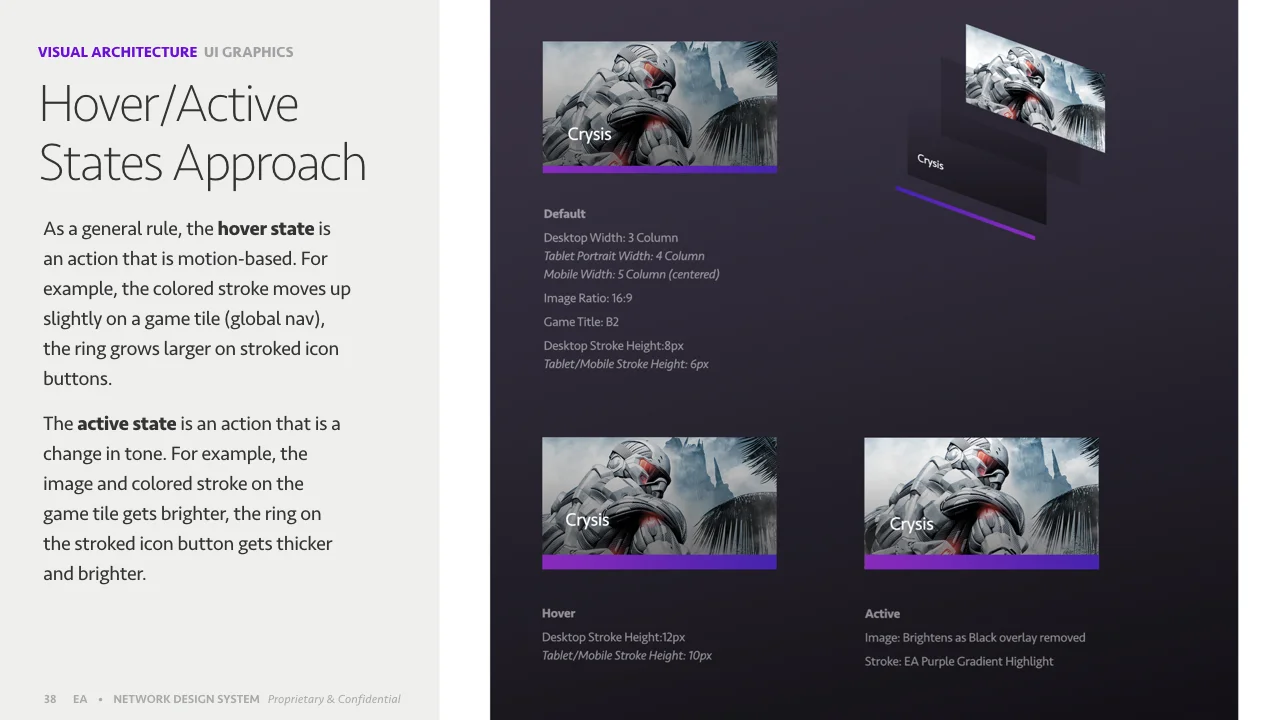Click the page number 38 in the footer
This screenshot has height=720, width=1280.
[x=49, y=699]
